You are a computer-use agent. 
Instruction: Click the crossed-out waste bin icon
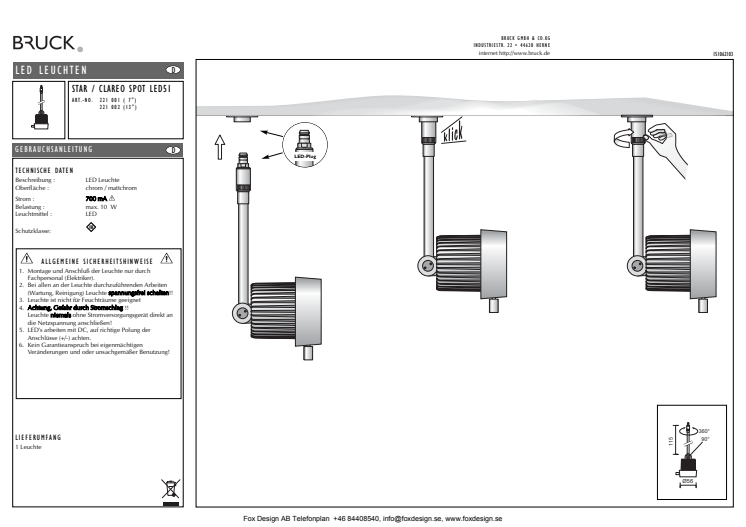pyautogui.click(x=170, y=490)
